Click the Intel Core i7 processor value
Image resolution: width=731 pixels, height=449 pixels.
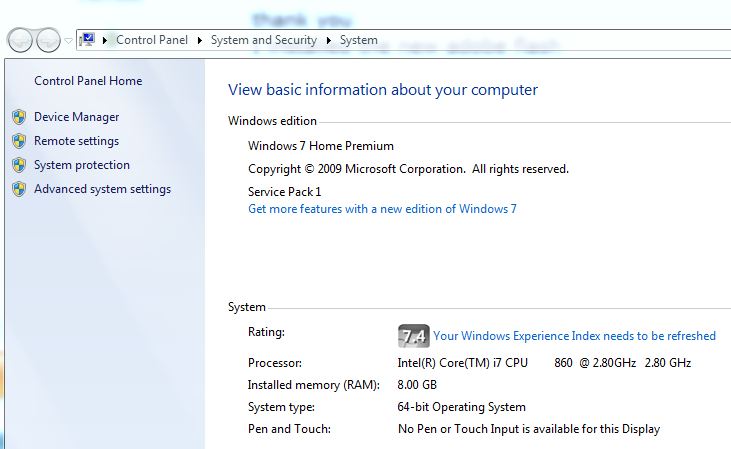click(x=544, y=363)
